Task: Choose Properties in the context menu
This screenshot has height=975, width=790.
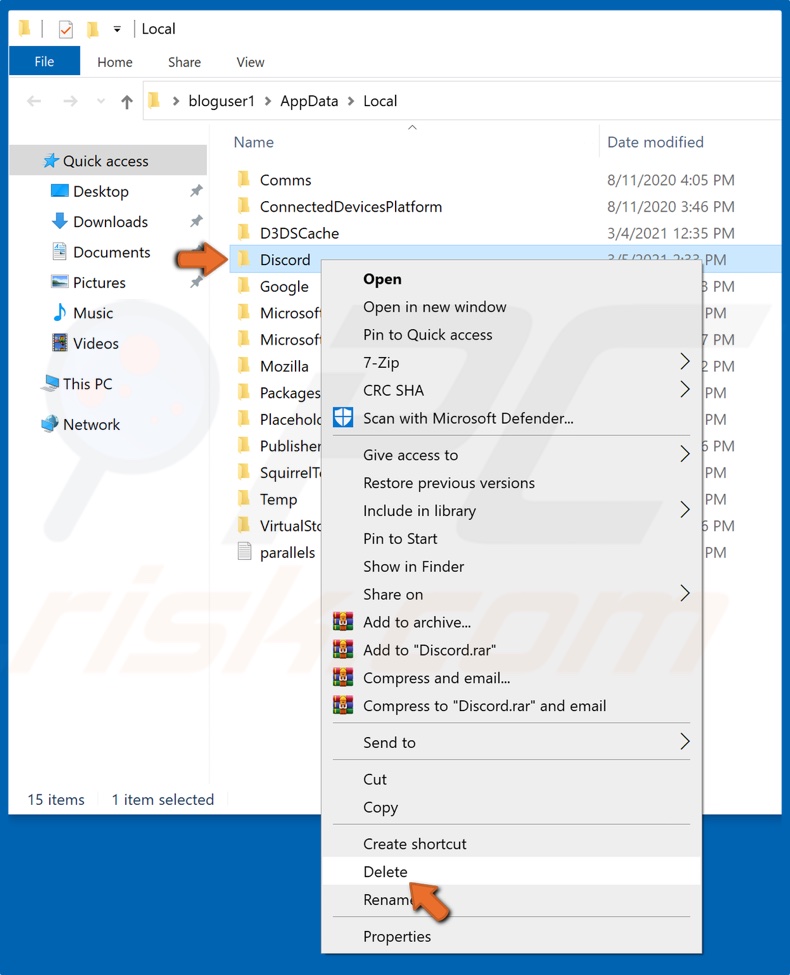Action: (511, 936)
